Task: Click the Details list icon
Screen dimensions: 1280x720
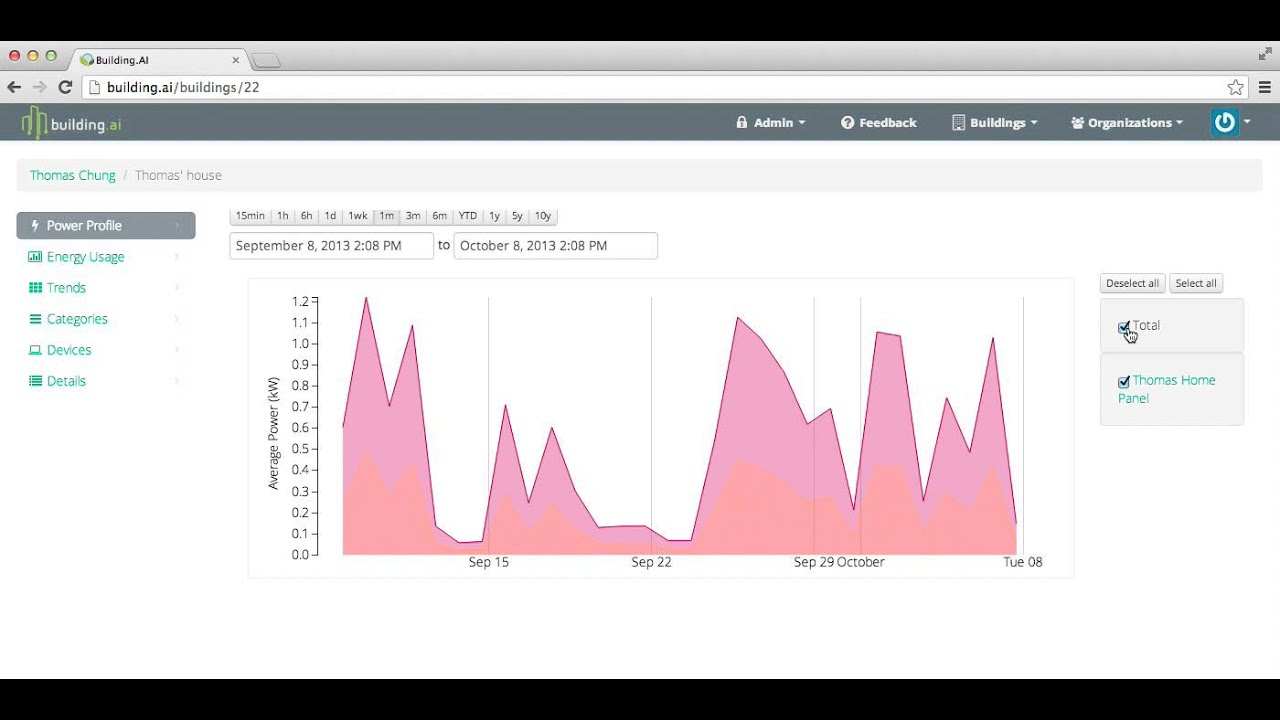Action: (35, 381)
